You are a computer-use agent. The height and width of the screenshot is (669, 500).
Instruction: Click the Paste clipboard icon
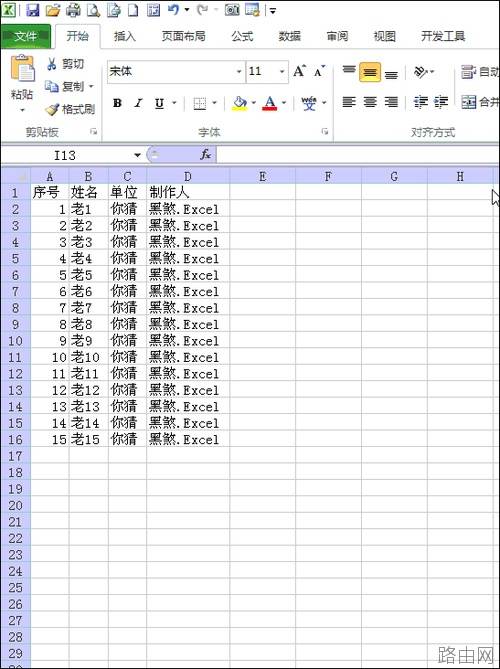pyautogui.click(x=23, y=68)
